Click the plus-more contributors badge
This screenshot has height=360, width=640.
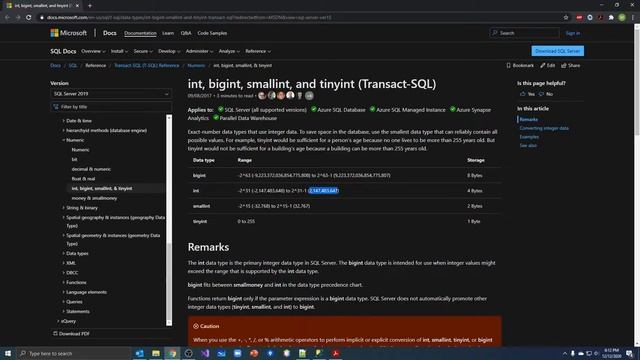309,96
